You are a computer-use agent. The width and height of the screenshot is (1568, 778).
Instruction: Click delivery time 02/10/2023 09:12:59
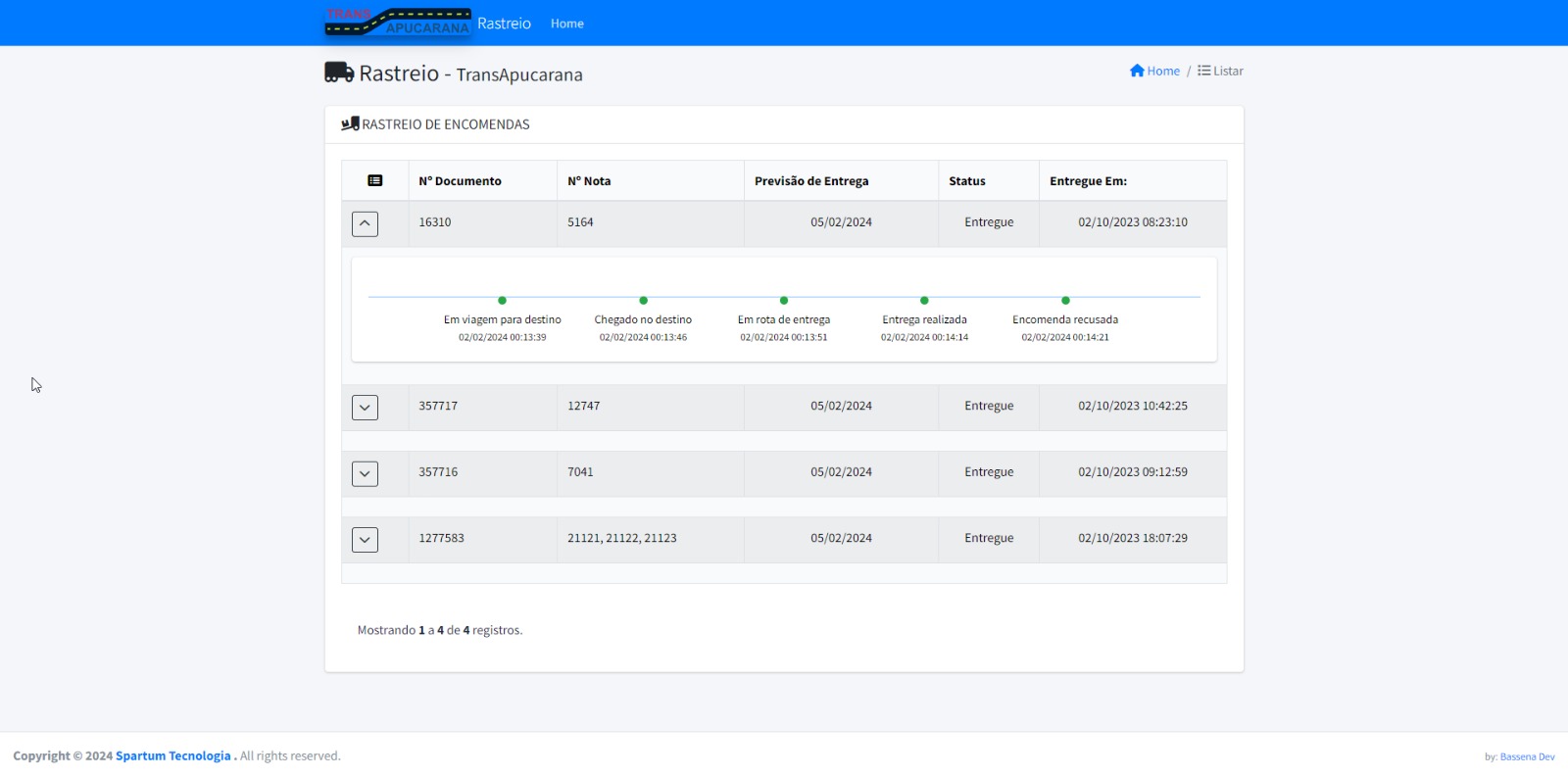1133,472
